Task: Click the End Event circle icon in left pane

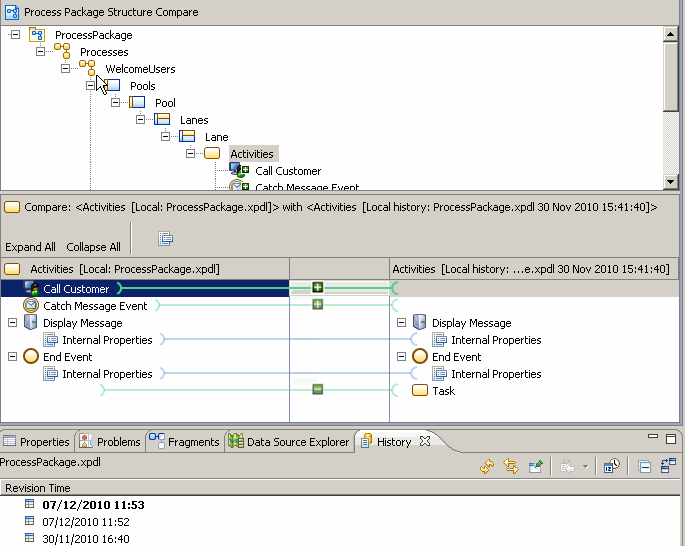Action: coord(31,356)
